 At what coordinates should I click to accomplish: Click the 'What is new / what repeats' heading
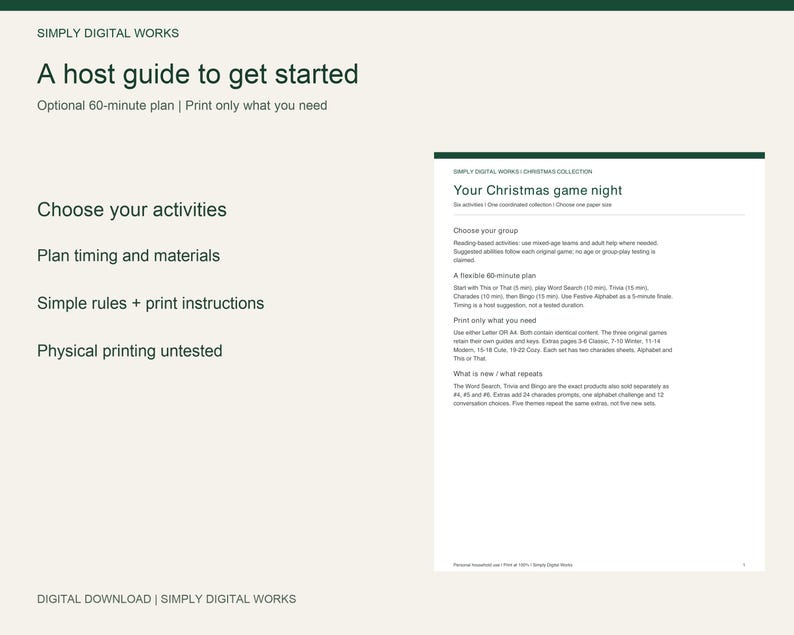point(498,374)
